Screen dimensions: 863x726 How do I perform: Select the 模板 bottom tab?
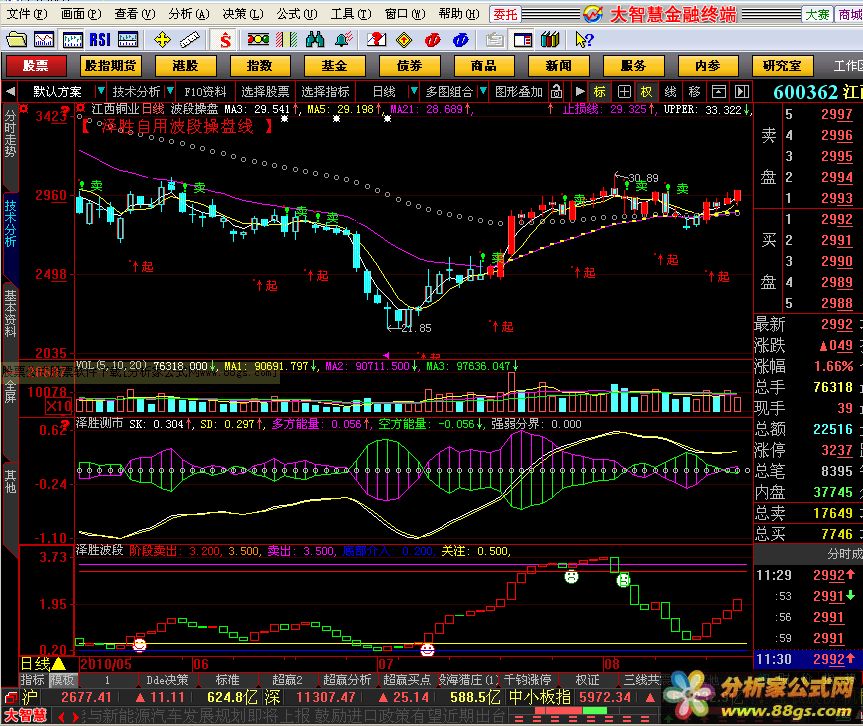pyautogui.click(x=62, y=680)
